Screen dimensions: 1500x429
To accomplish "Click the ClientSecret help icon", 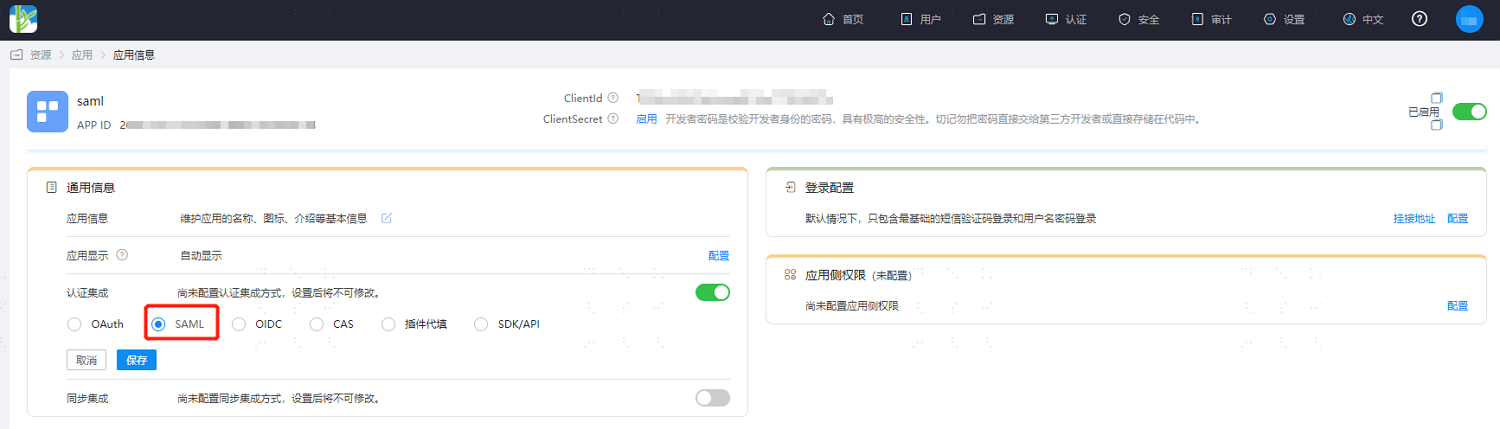I will tap(612, 119).
